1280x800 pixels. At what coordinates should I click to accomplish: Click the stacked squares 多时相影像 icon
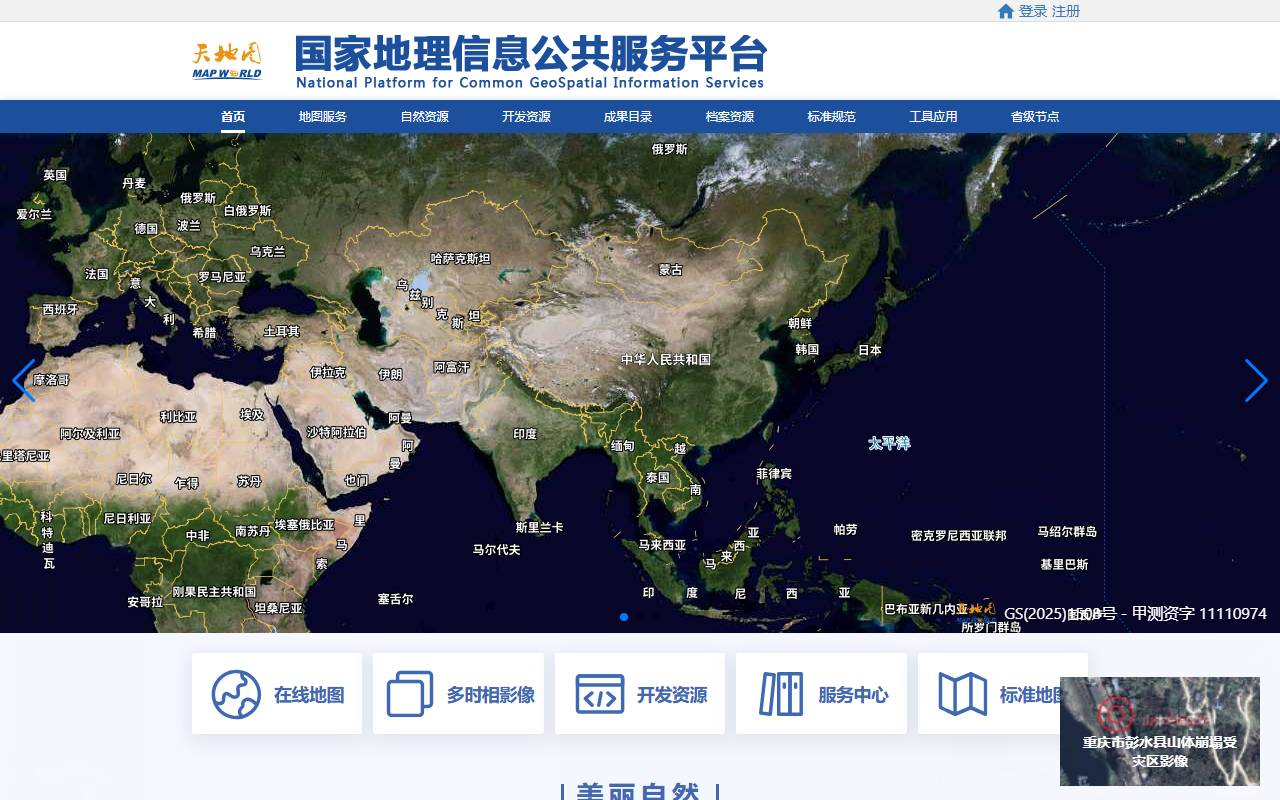coord(410,694)
